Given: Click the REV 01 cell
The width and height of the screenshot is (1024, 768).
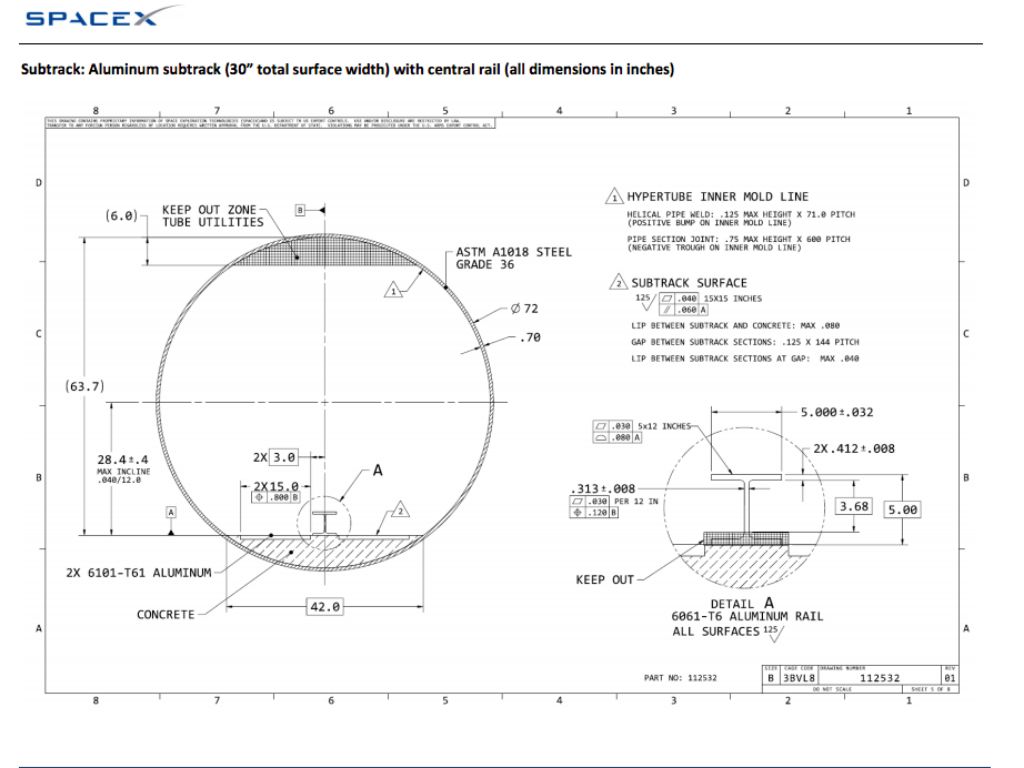Looking at the screenshot, I should [x=950, y=676].
